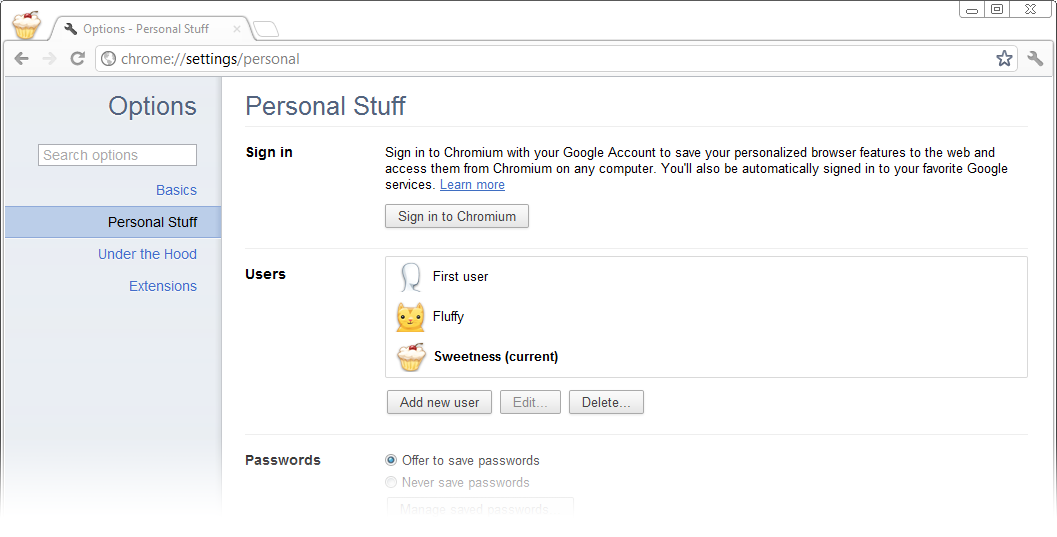
Task: Click the forward navigation arrow
Action: pos(49,59)
